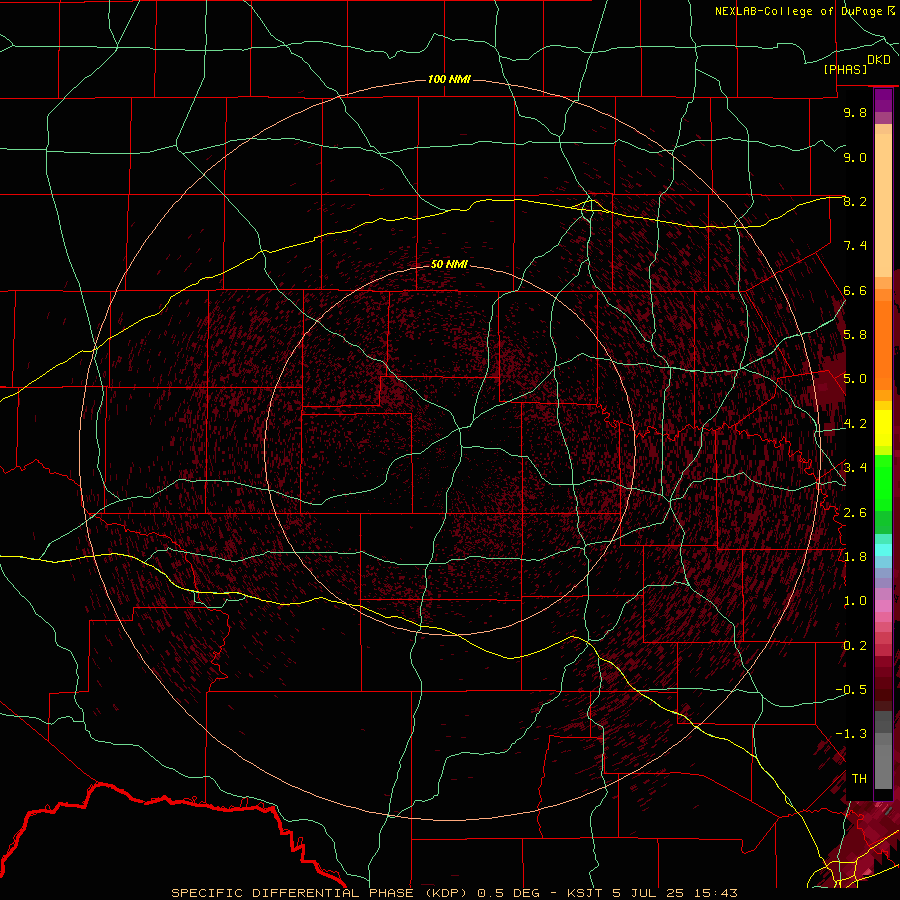Viewport: 900px width, 900px height.
Task: Click the yellow band of the color scale
Action: coord(883,428)
